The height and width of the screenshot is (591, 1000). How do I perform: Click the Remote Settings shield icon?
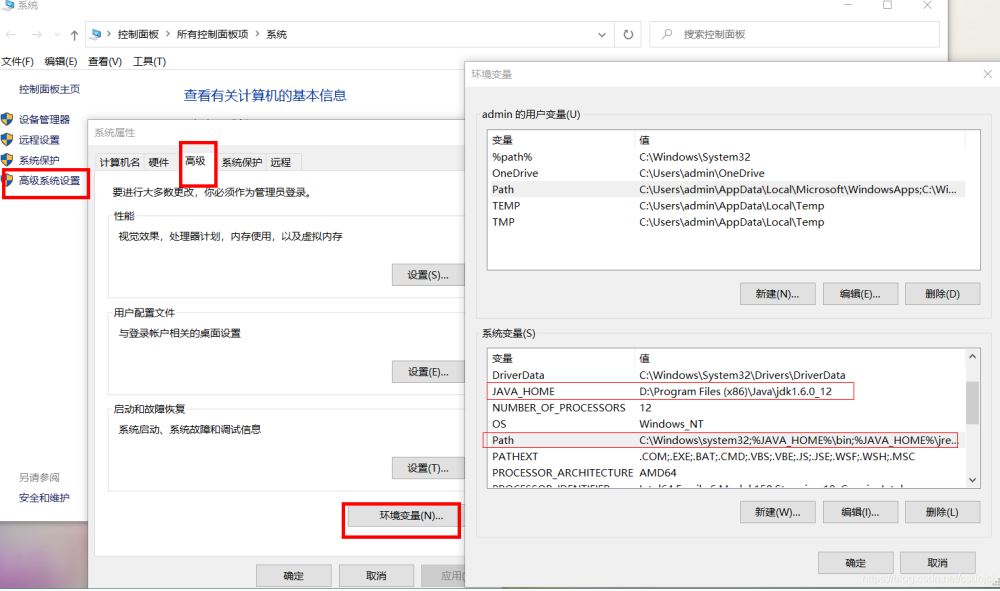tap(7, 140)
